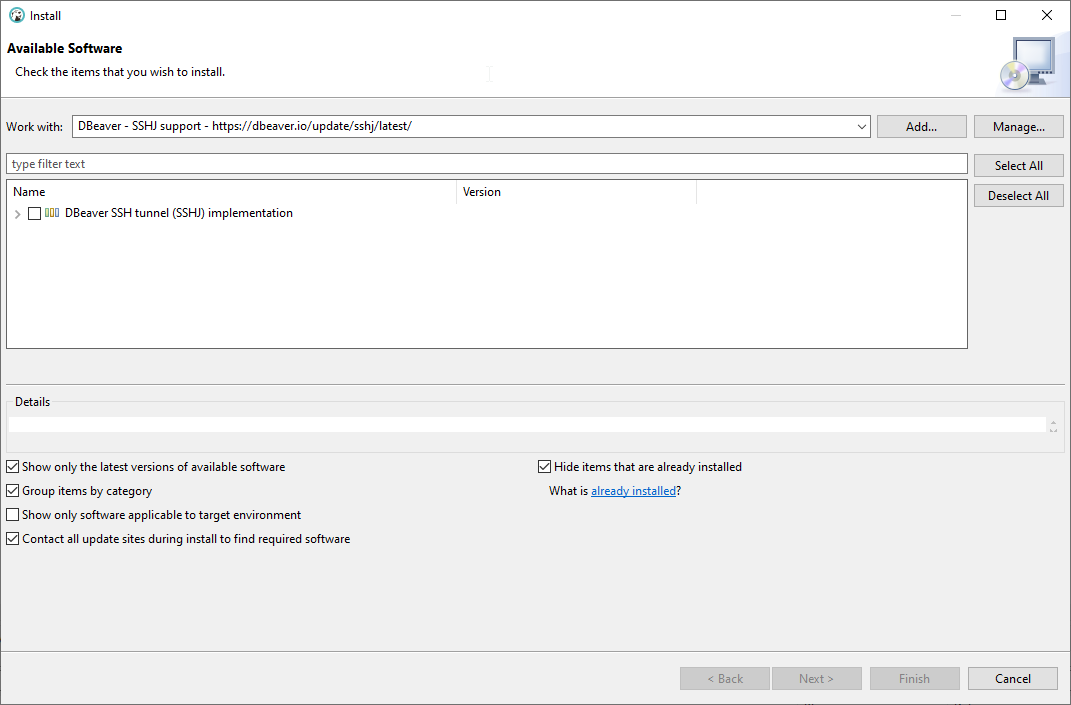Click the Add button to add a site
Image resolution: width=1071 pixels, height=705 pixels.
point(921,126)
